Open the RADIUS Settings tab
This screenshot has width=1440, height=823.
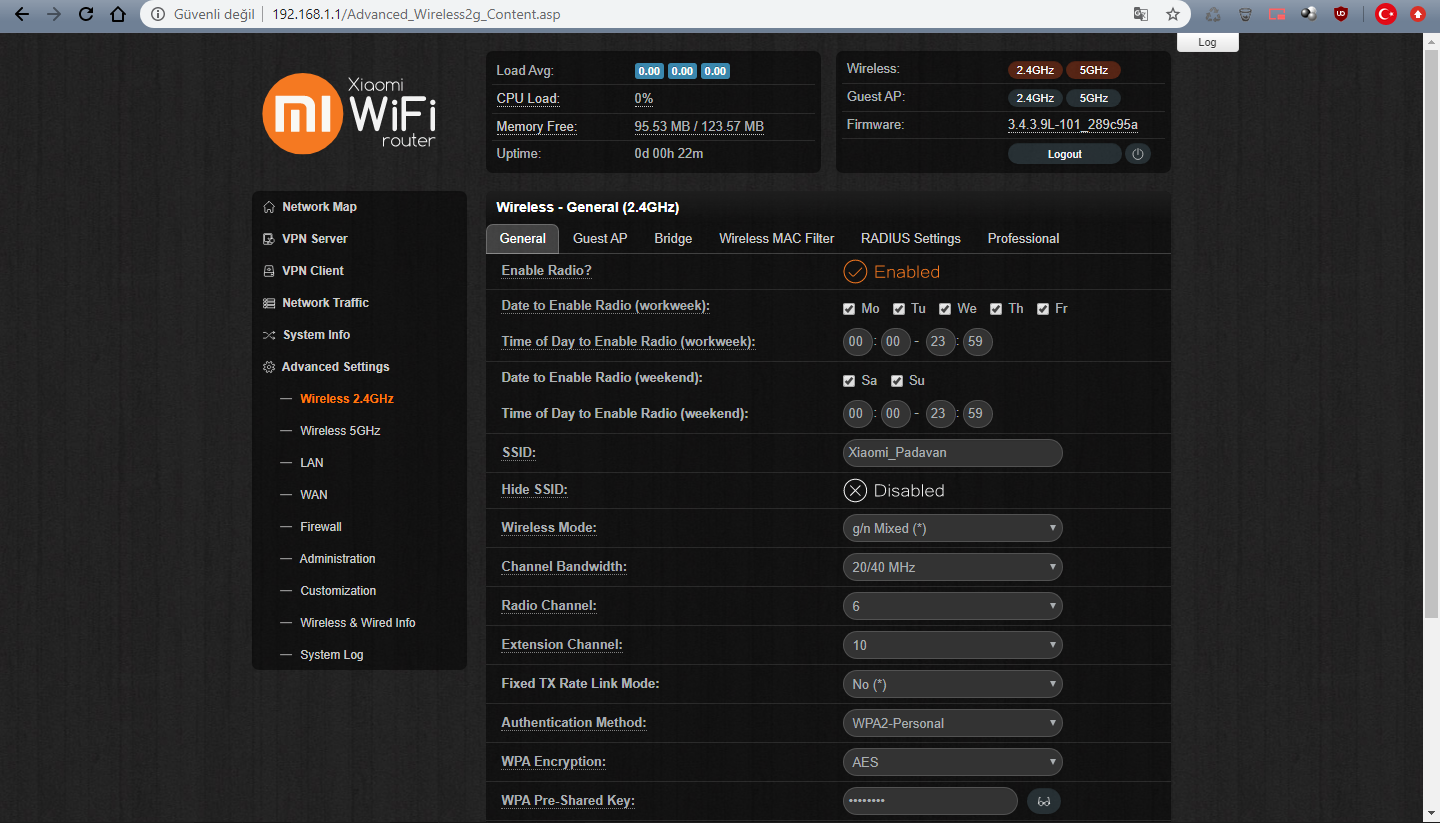911,238
